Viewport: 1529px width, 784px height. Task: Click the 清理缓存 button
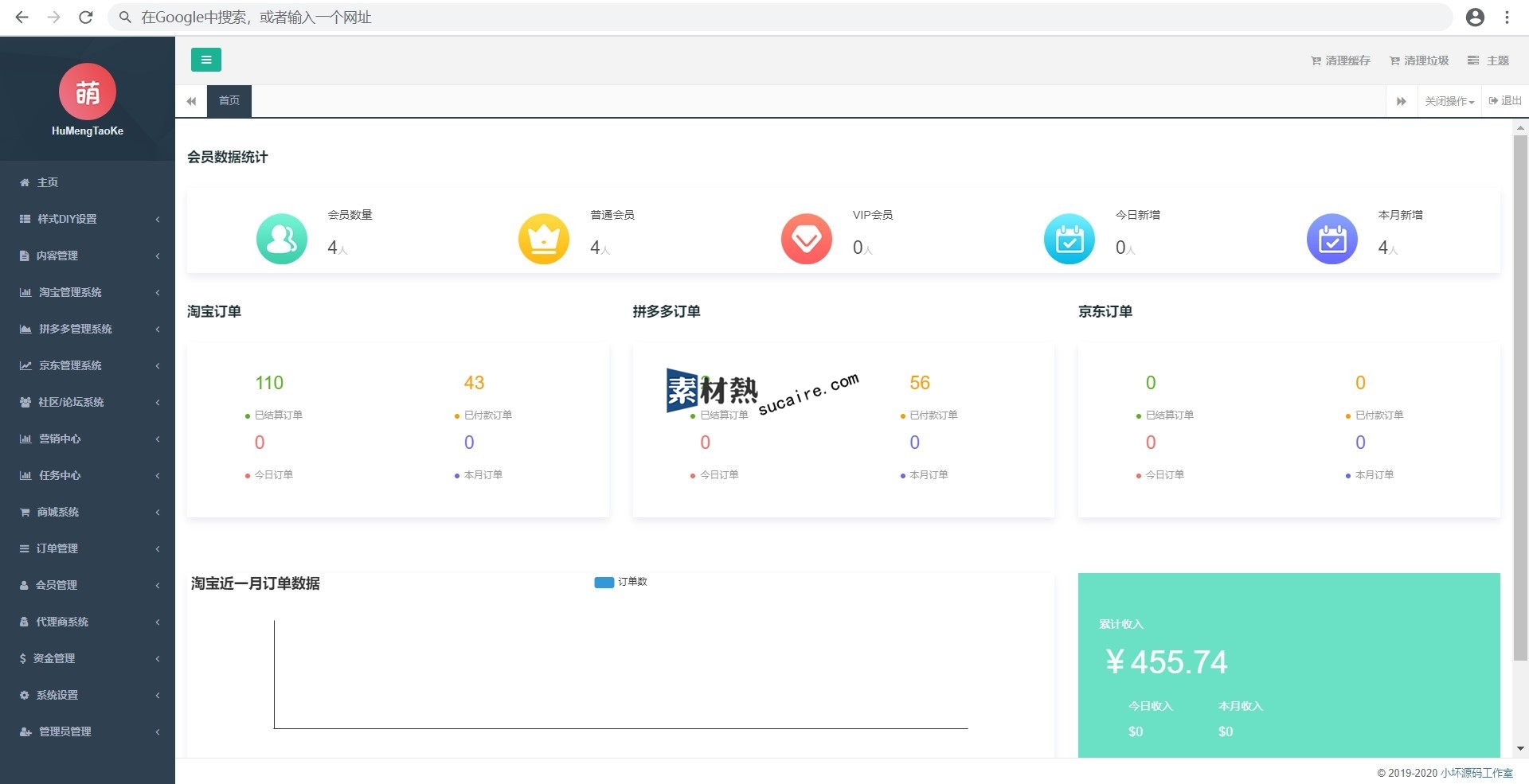tap(1341, 60)
